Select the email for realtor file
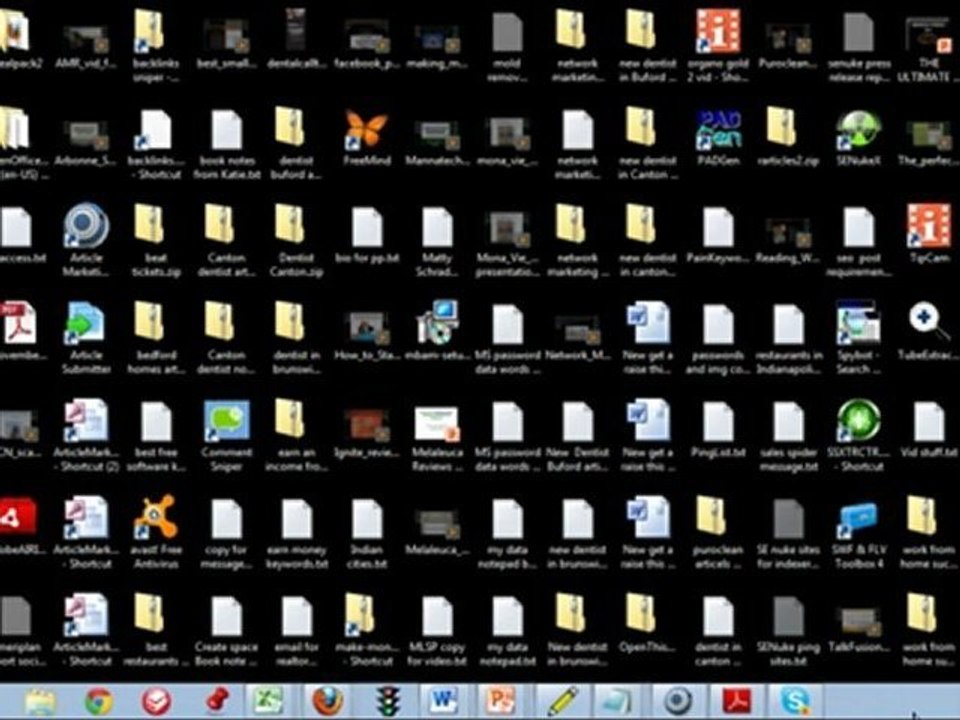This screenshot has width=960, height=720. click(x=296, y=629)
